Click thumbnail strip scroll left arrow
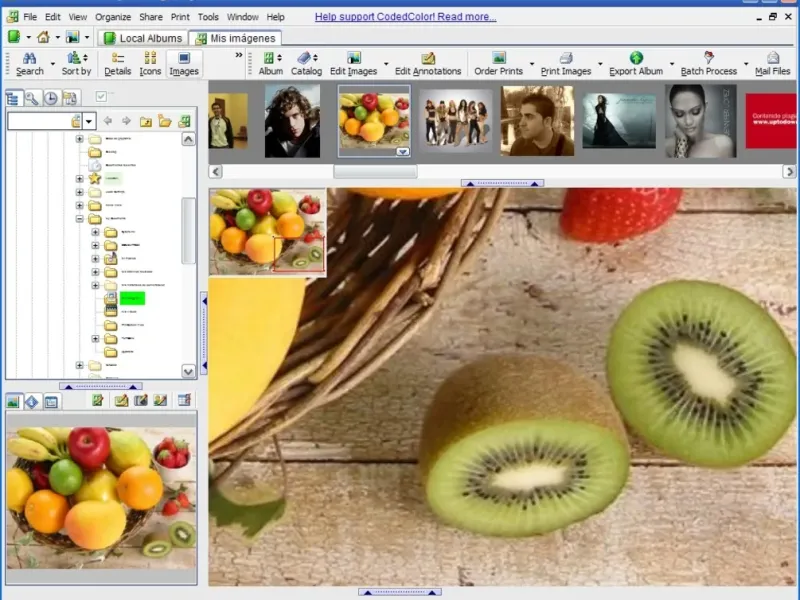The height and width of the screenshot is (600, 800). click(215, 172)
